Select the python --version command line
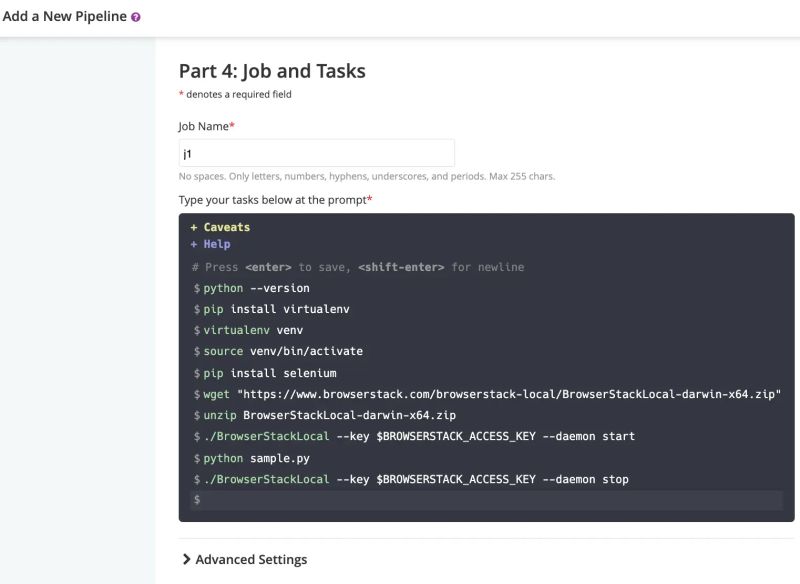The width and height of the screenshot is (800, 584). click(x=253, y=288)
